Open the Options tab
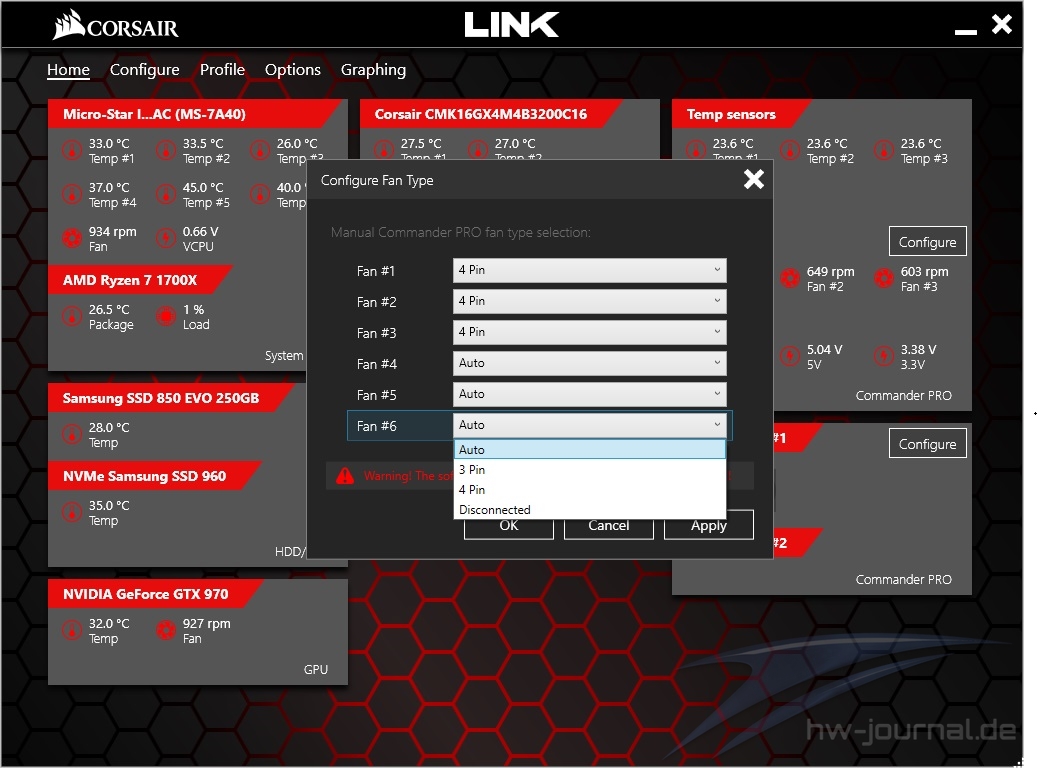1037x768 pixels. tap(292, 69)
